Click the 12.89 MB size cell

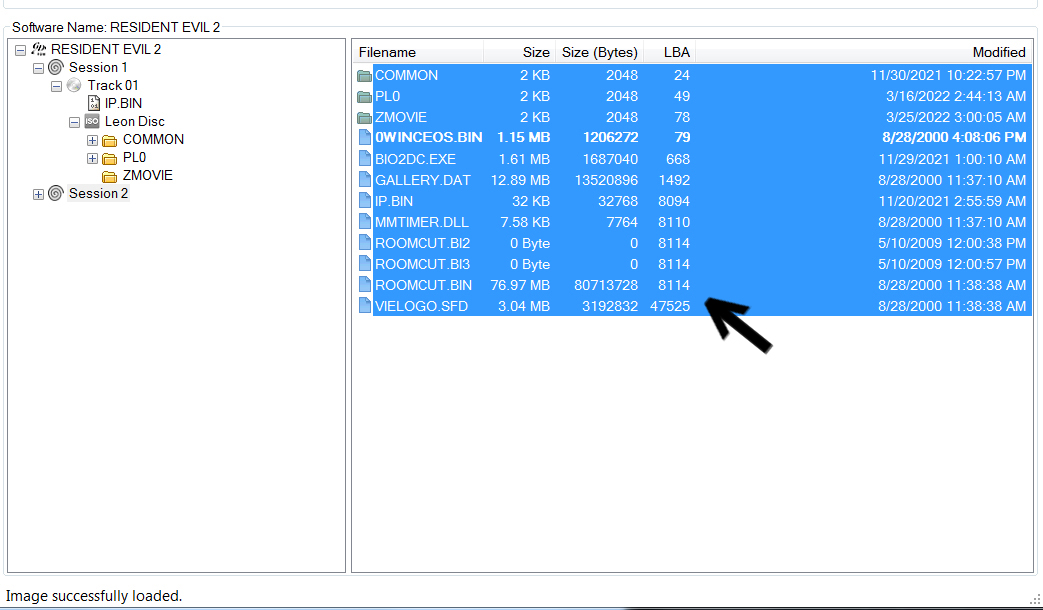tap(520, 180)
